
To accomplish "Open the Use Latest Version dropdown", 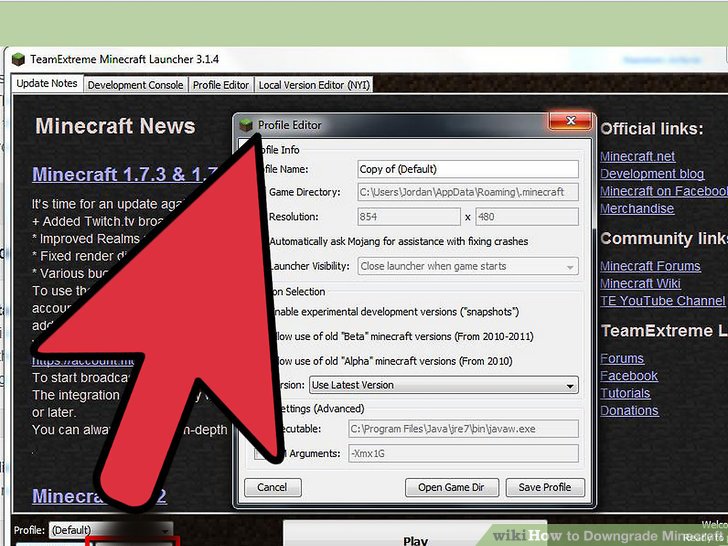I will 444,385.
